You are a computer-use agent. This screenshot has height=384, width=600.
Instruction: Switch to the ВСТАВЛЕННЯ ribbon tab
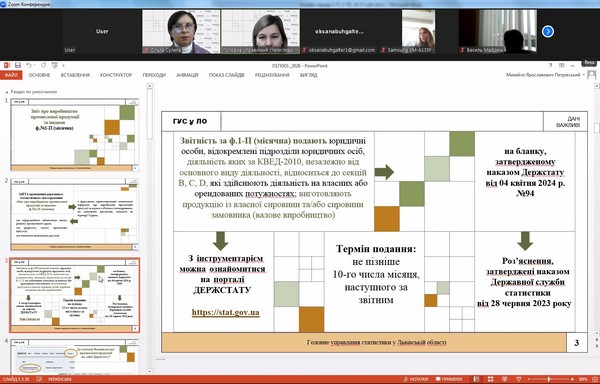(x=75, y=75)
